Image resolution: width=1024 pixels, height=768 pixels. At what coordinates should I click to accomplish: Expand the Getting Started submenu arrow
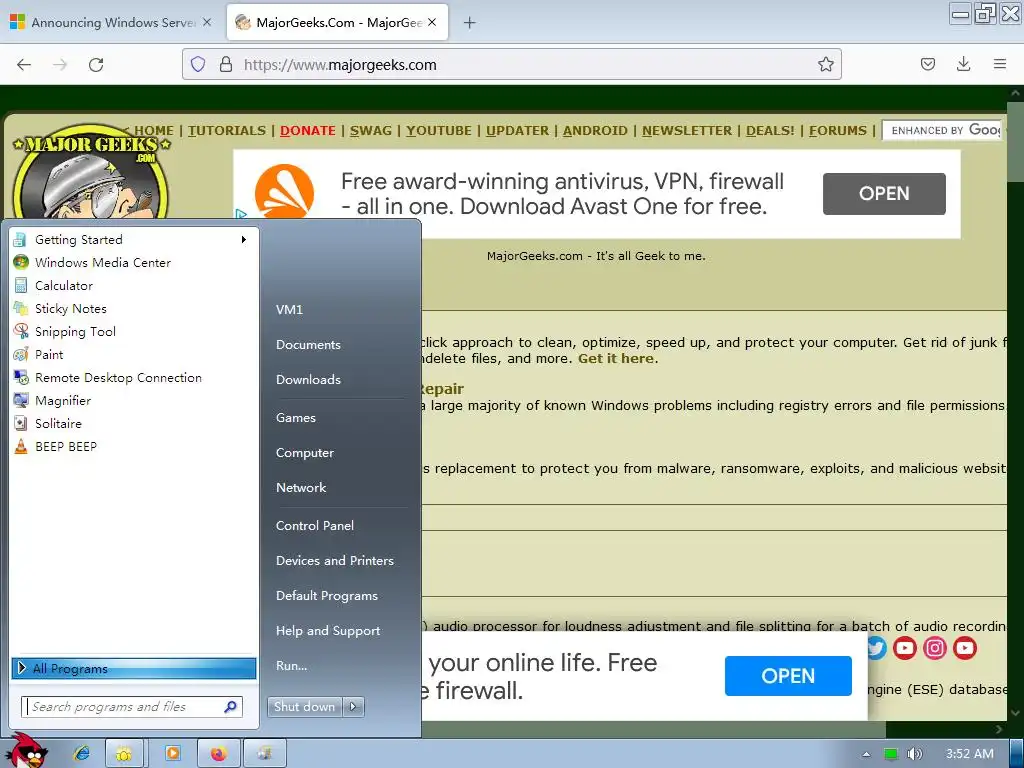tap(244, 240)
